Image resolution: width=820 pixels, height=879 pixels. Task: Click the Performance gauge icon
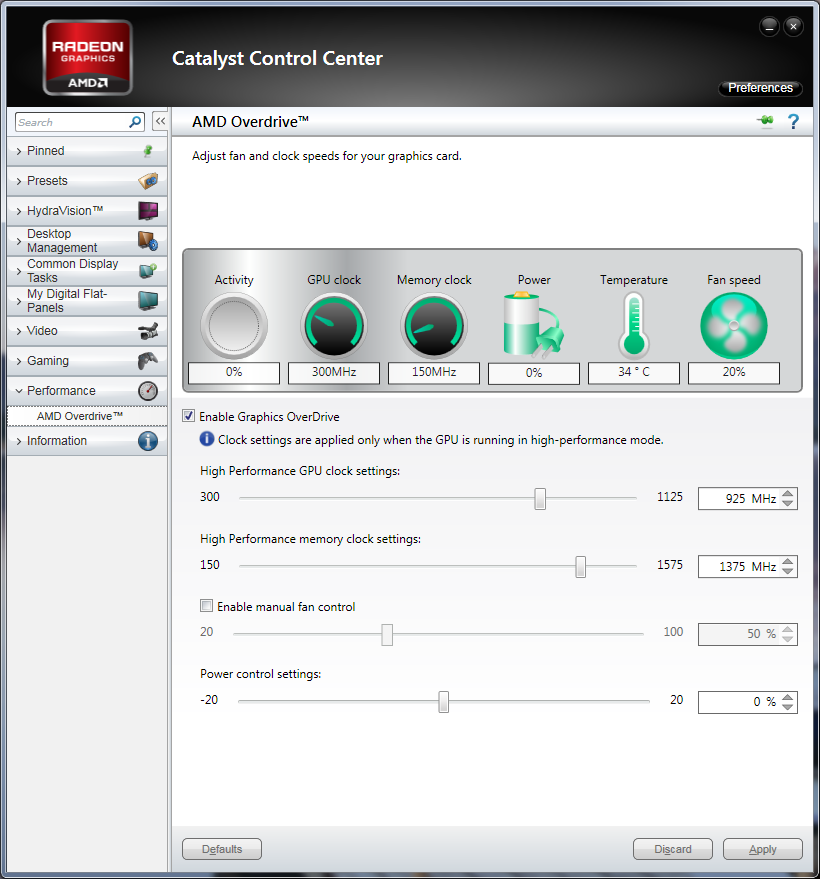(148, 391)
